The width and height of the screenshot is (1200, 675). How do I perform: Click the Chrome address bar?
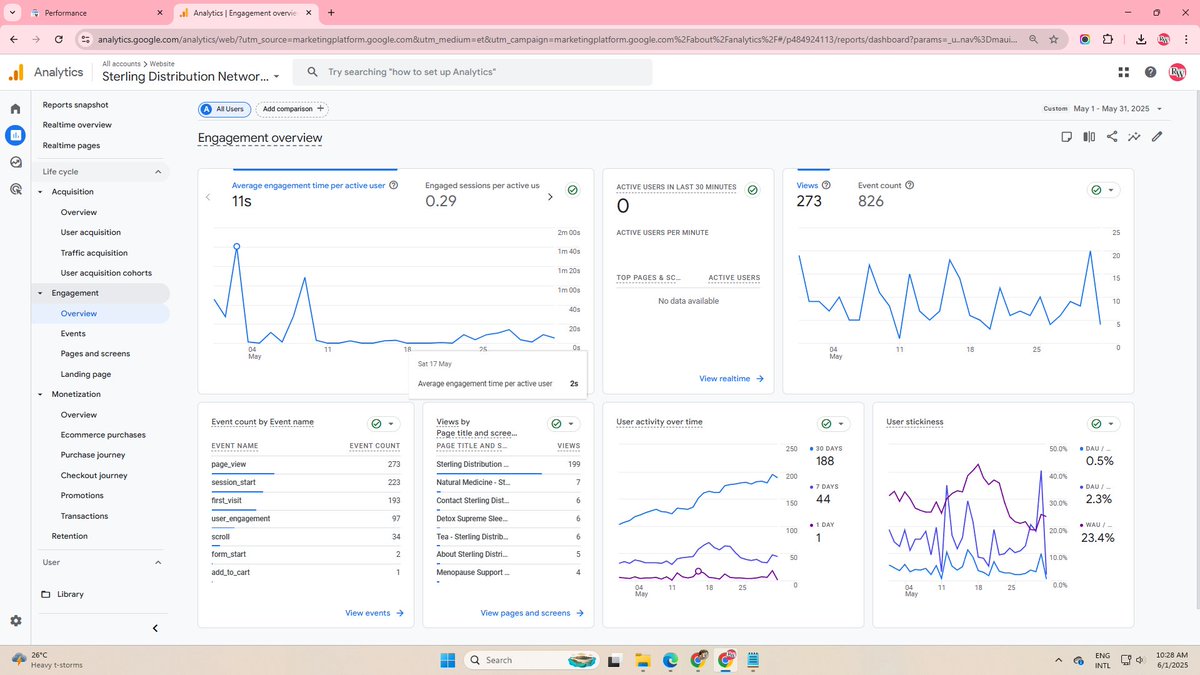[556, 39]
